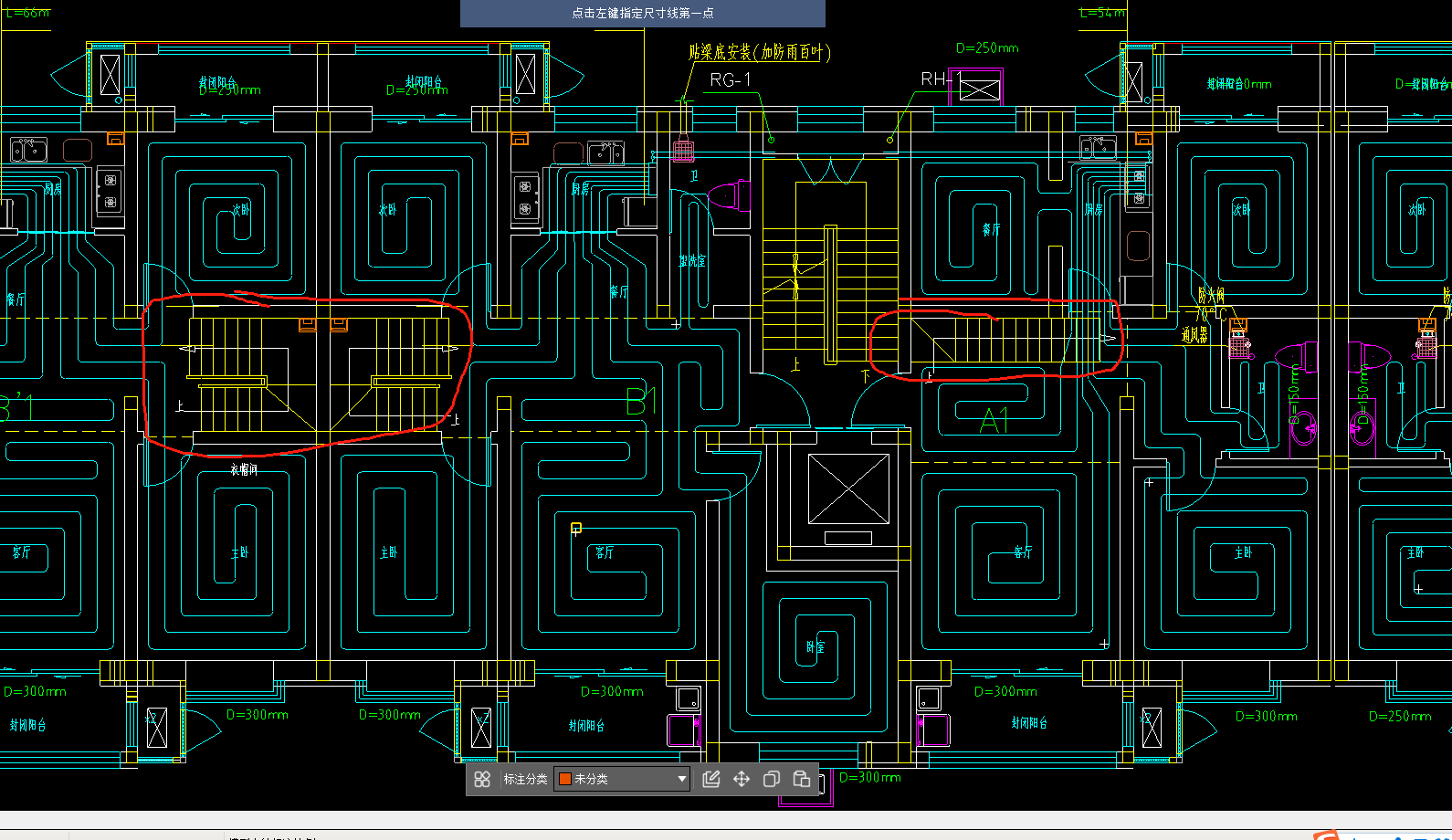The height and width of the screenshot is (840, 1452).
Task: Click the 标注分类 label
Action: pos(525,779)
